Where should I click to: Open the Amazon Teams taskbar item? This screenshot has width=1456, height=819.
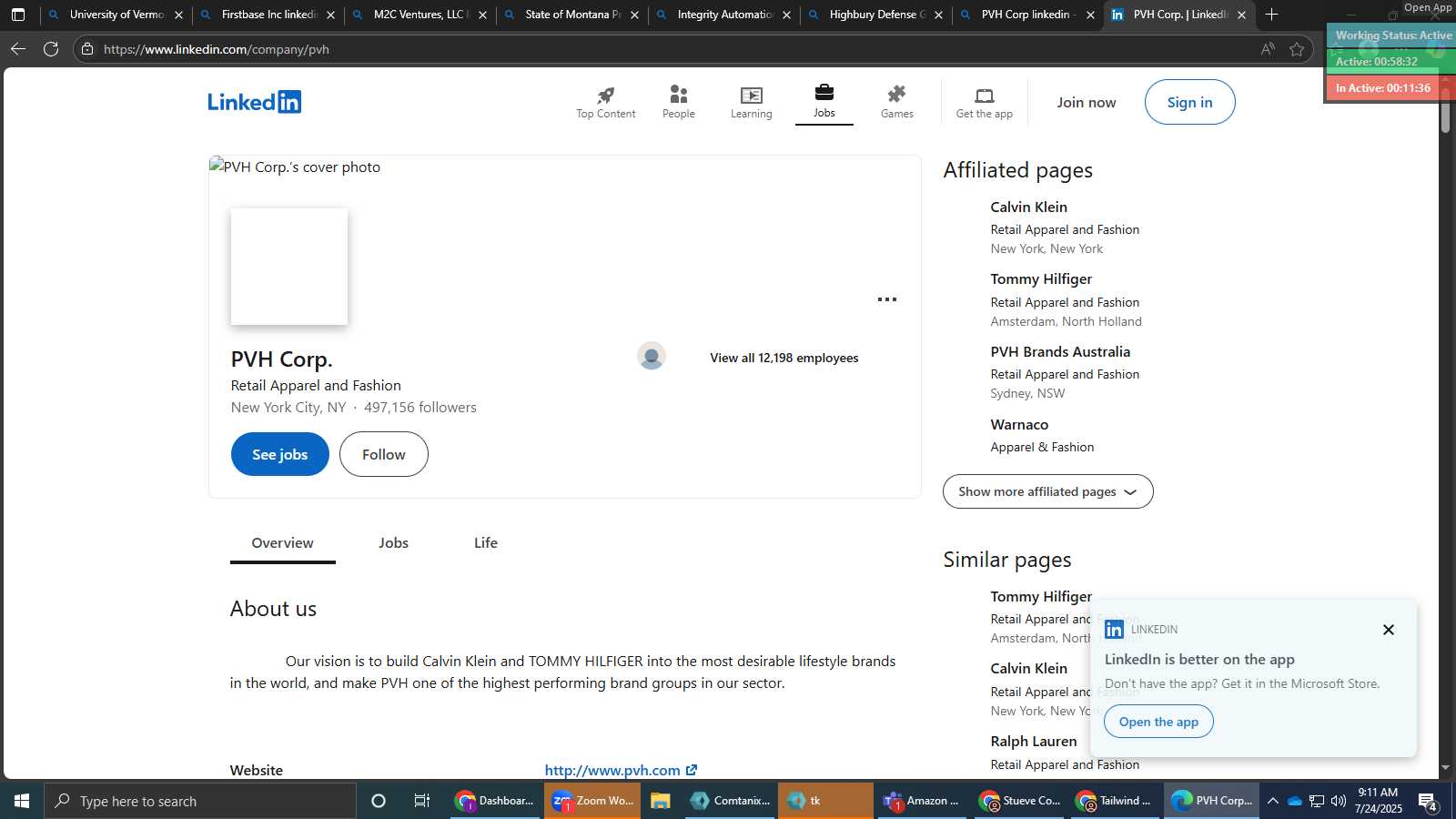click(921, 801)
